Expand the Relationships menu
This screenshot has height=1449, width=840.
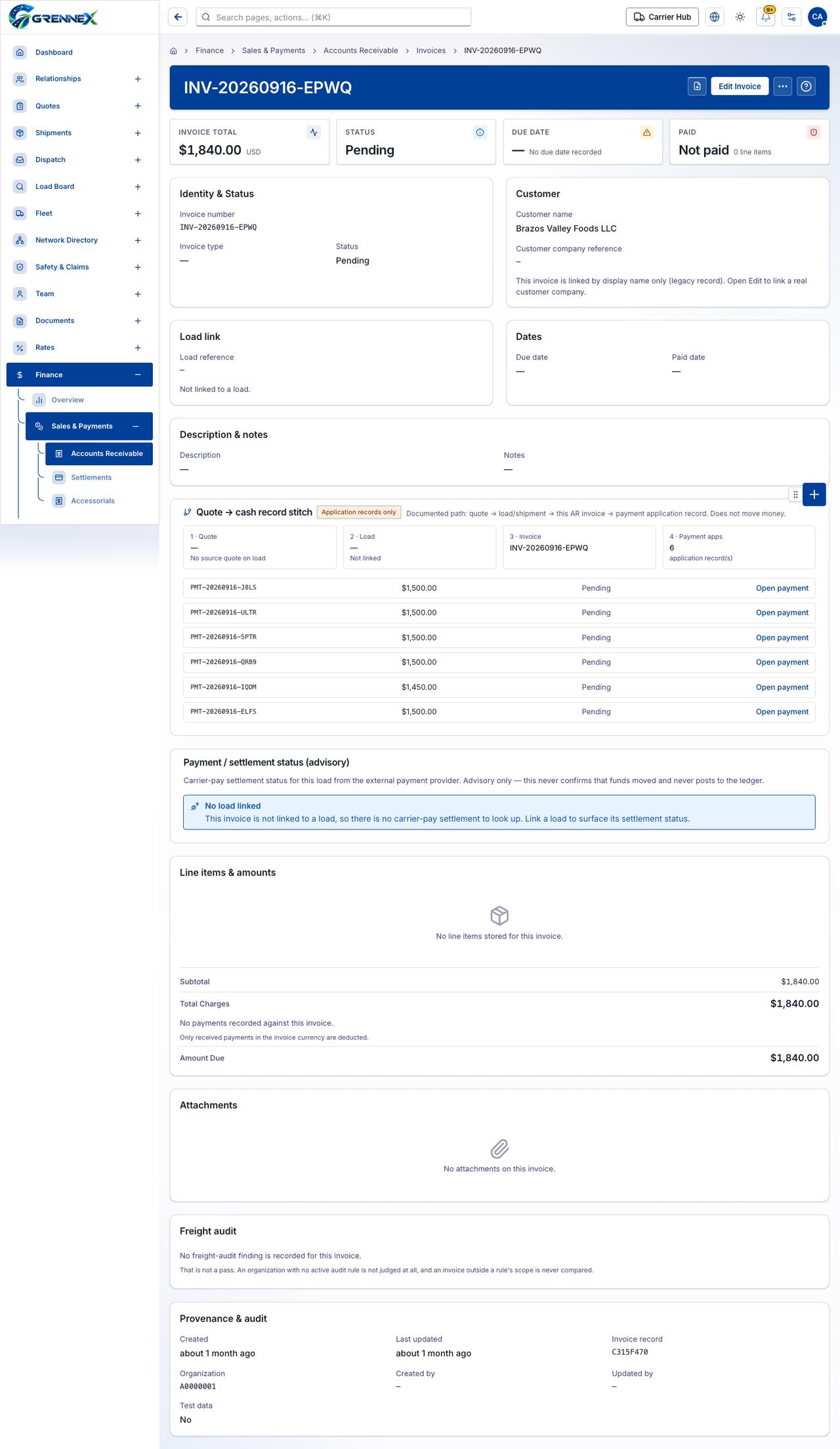[138, 79]
